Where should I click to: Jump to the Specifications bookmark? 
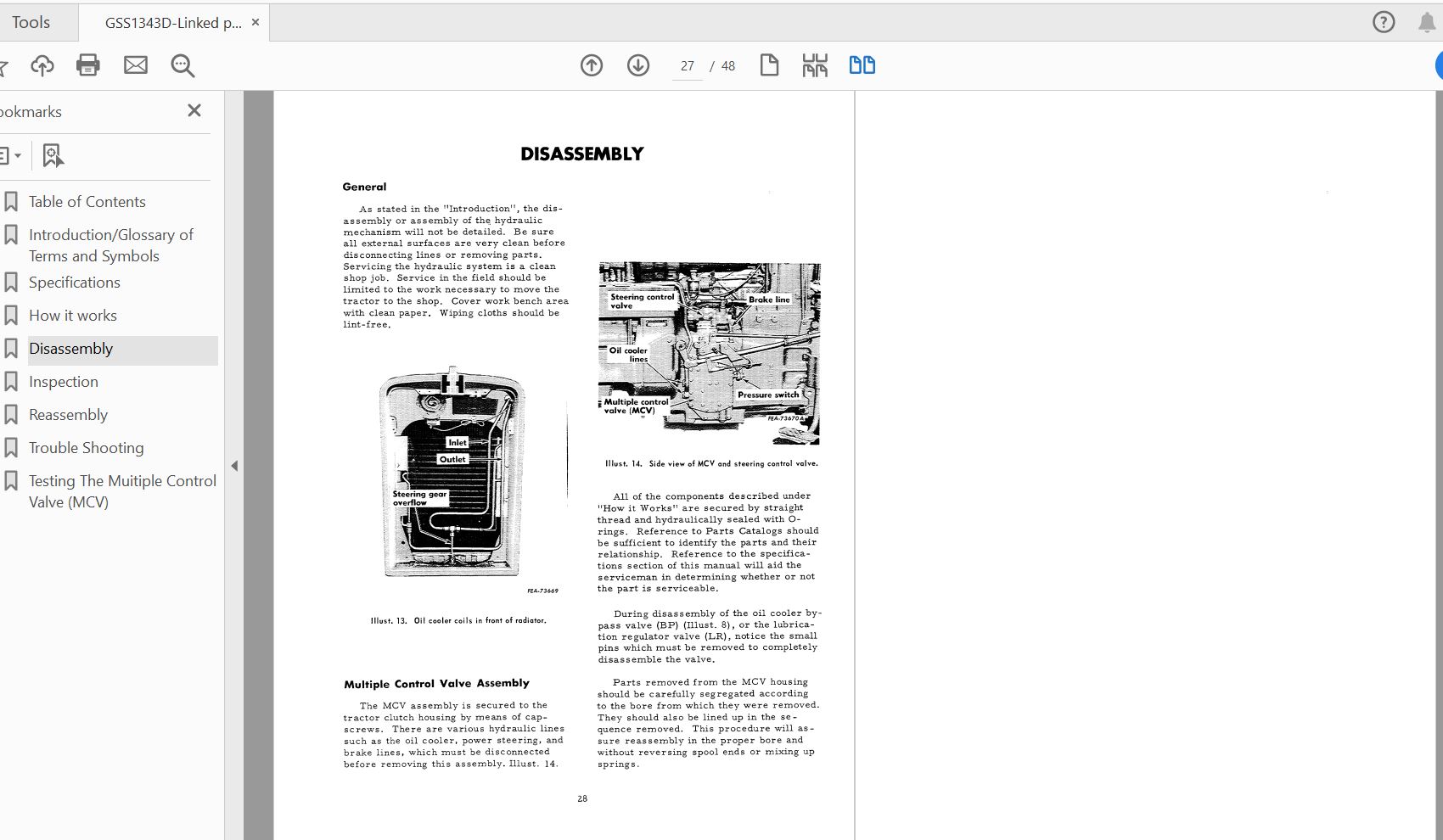point(75,283)
